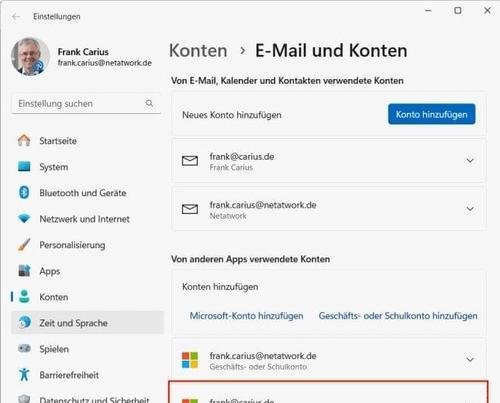
Task: Click the 'Neues Konto hinzufügen' label
Action: (232, 115)
